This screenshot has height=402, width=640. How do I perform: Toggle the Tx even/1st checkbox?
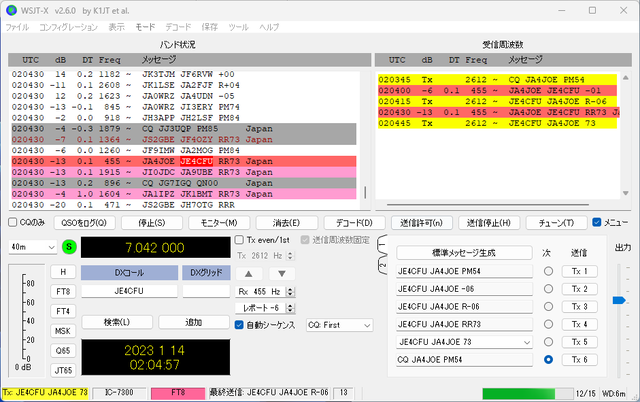pyautogui.click(x=240, y=240)
